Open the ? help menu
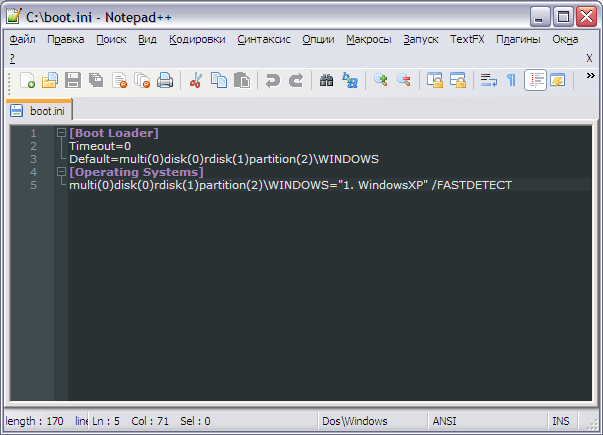The height and width of the screenshot is (435, 603). pos(12,58)
